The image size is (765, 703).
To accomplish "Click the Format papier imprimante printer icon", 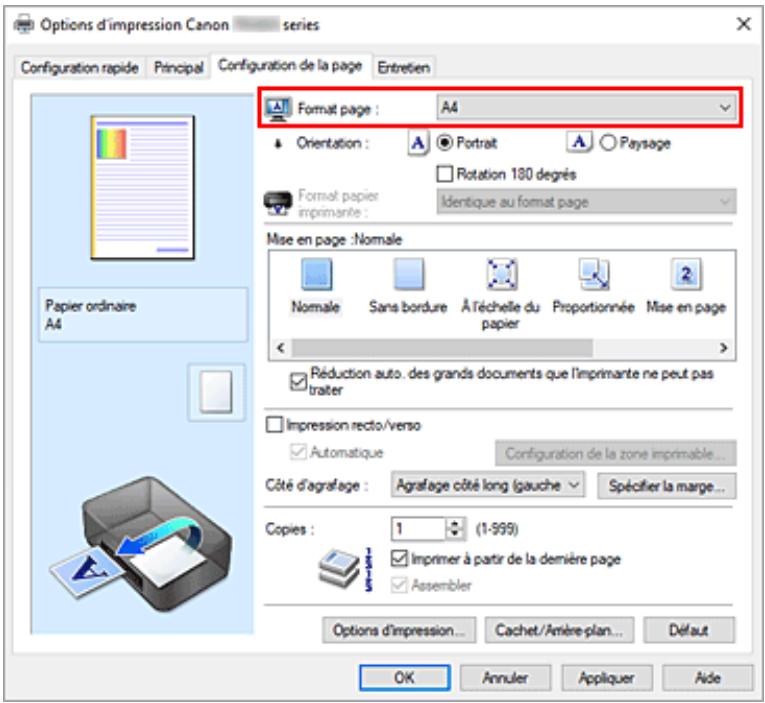I will pos(278,203).
